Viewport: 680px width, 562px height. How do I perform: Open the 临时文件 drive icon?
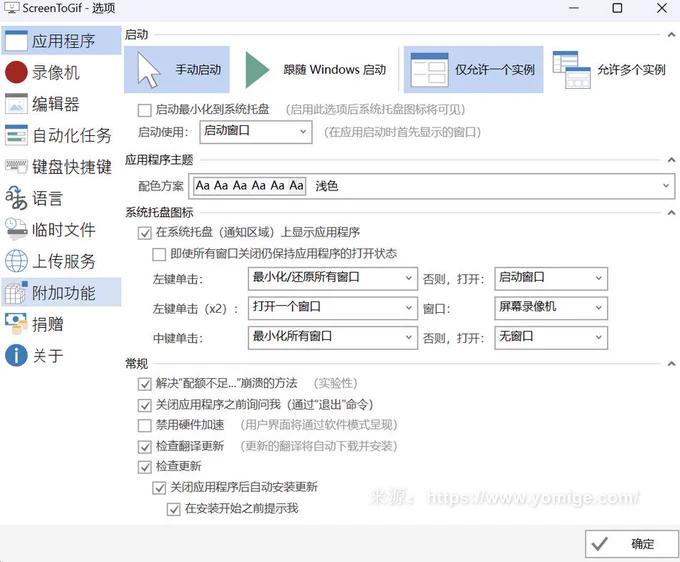tap(16, 230)
